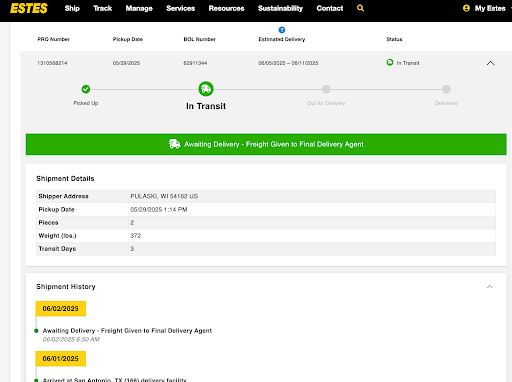
Task: Click pickup date 05/29/2025 in row
Action: (126, 63)
